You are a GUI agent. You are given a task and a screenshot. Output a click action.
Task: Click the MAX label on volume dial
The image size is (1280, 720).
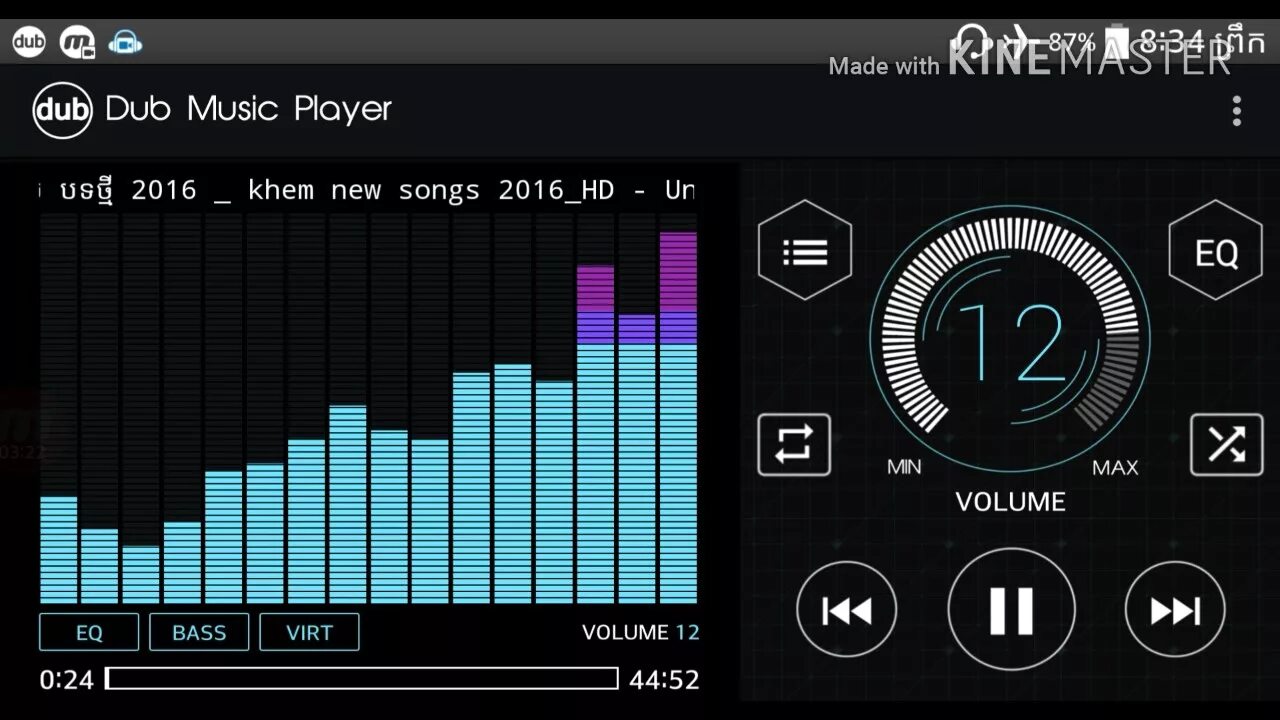point(1115,467)
